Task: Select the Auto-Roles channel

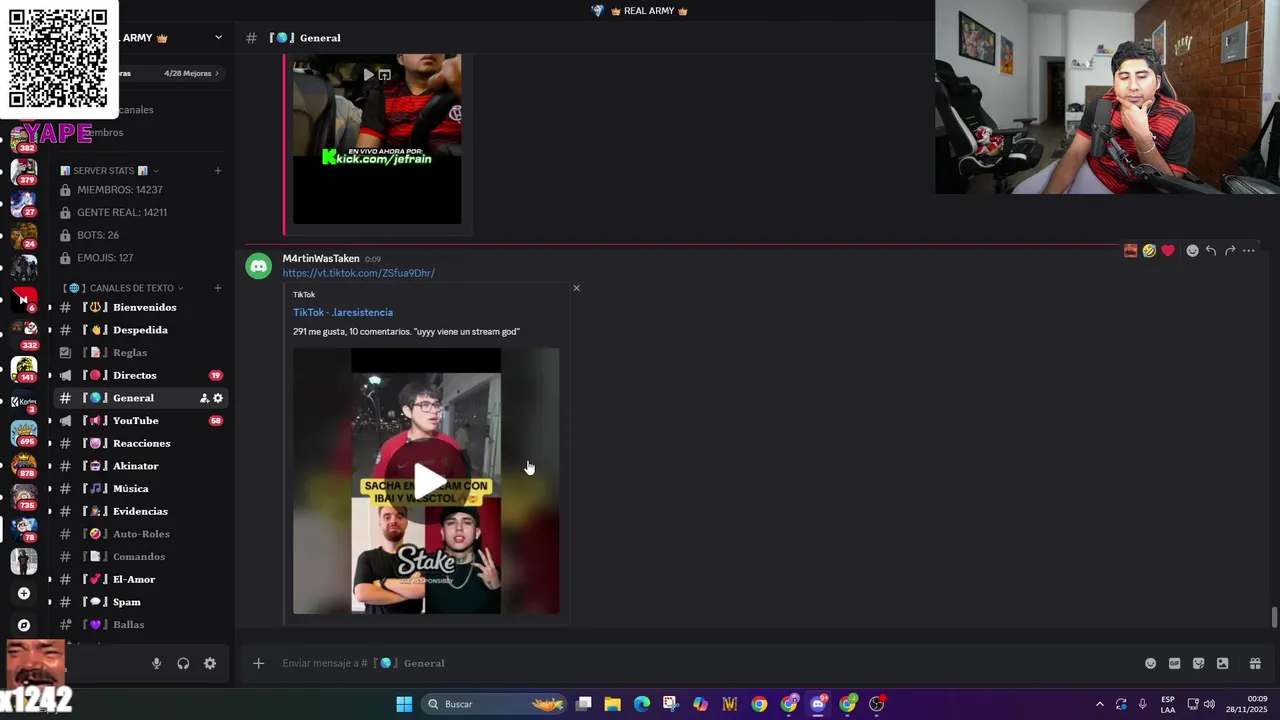Action: [140, 534]
